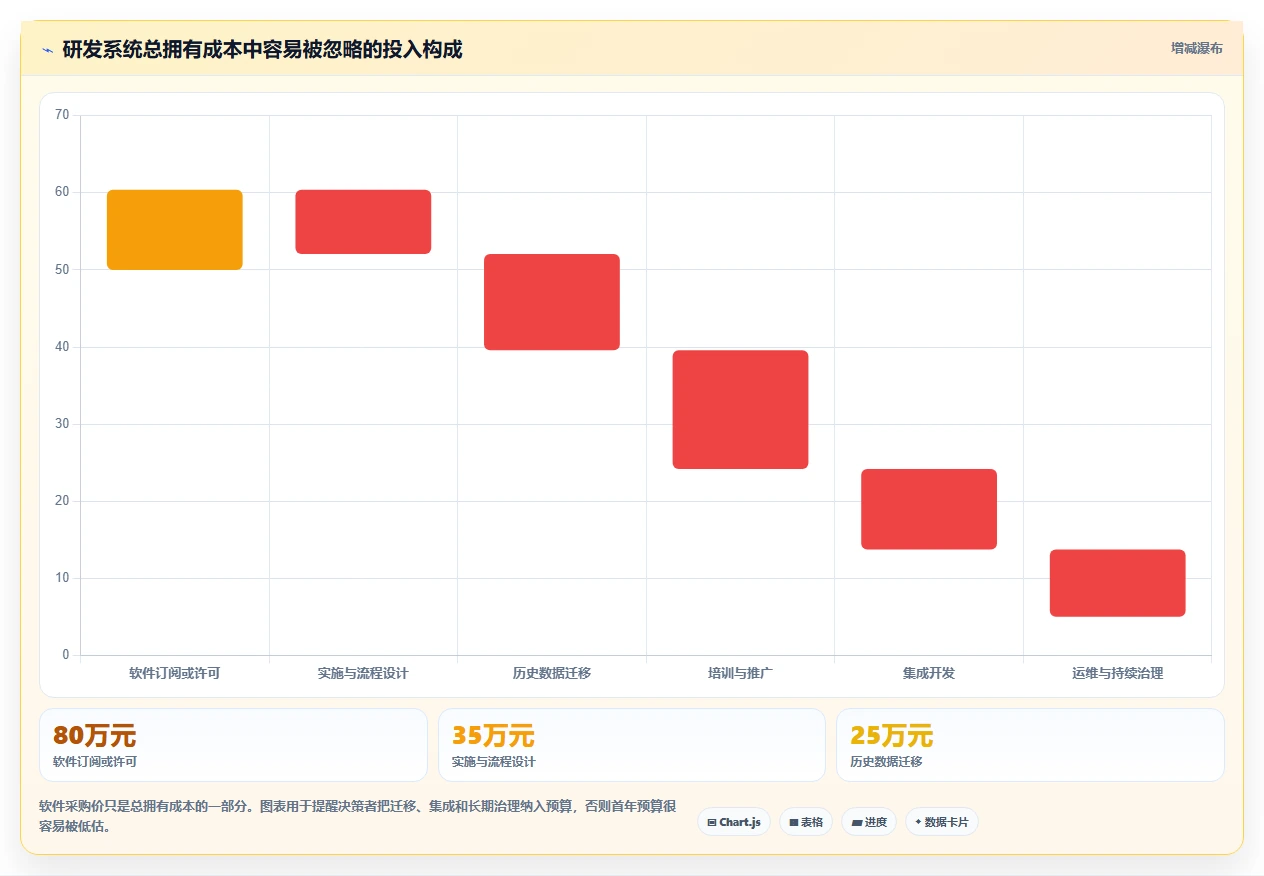Click the 软件订阅或许可 x-axis label
1264x876 pixels.
175,673
